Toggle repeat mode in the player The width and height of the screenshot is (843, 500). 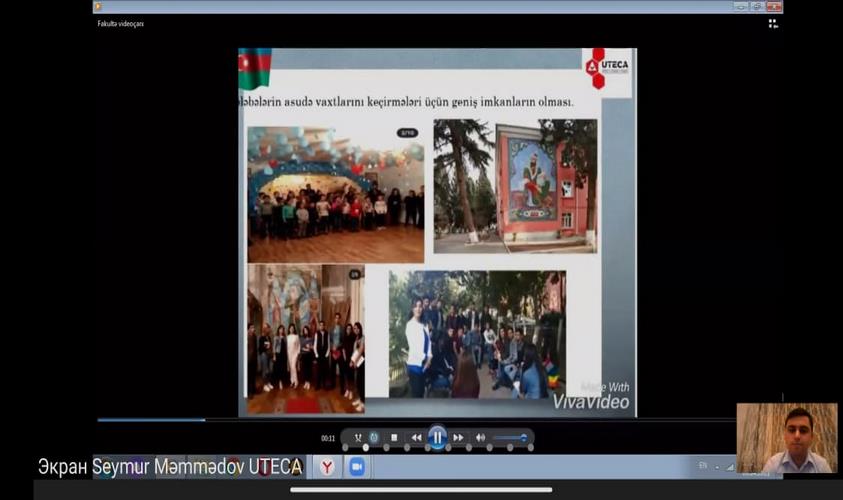click(x=374, y=438)
